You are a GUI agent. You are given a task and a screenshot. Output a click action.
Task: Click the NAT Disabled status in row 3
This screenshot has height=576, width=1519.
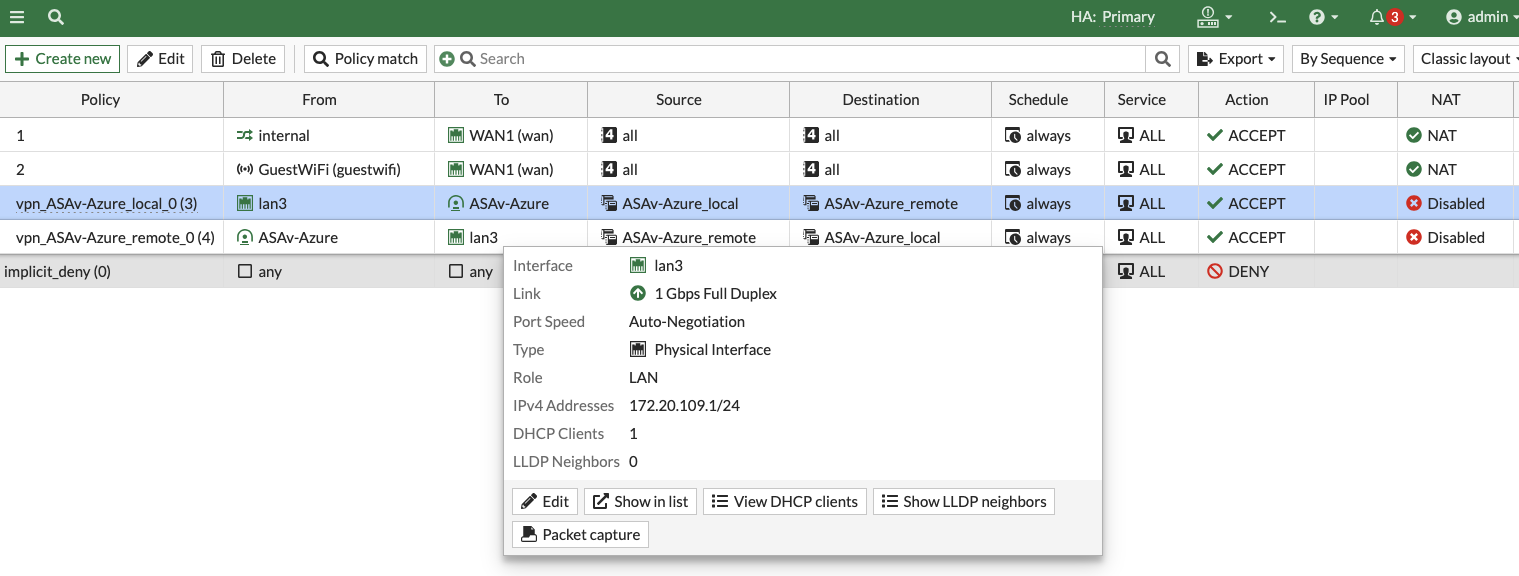click(x=1445, y=204)
